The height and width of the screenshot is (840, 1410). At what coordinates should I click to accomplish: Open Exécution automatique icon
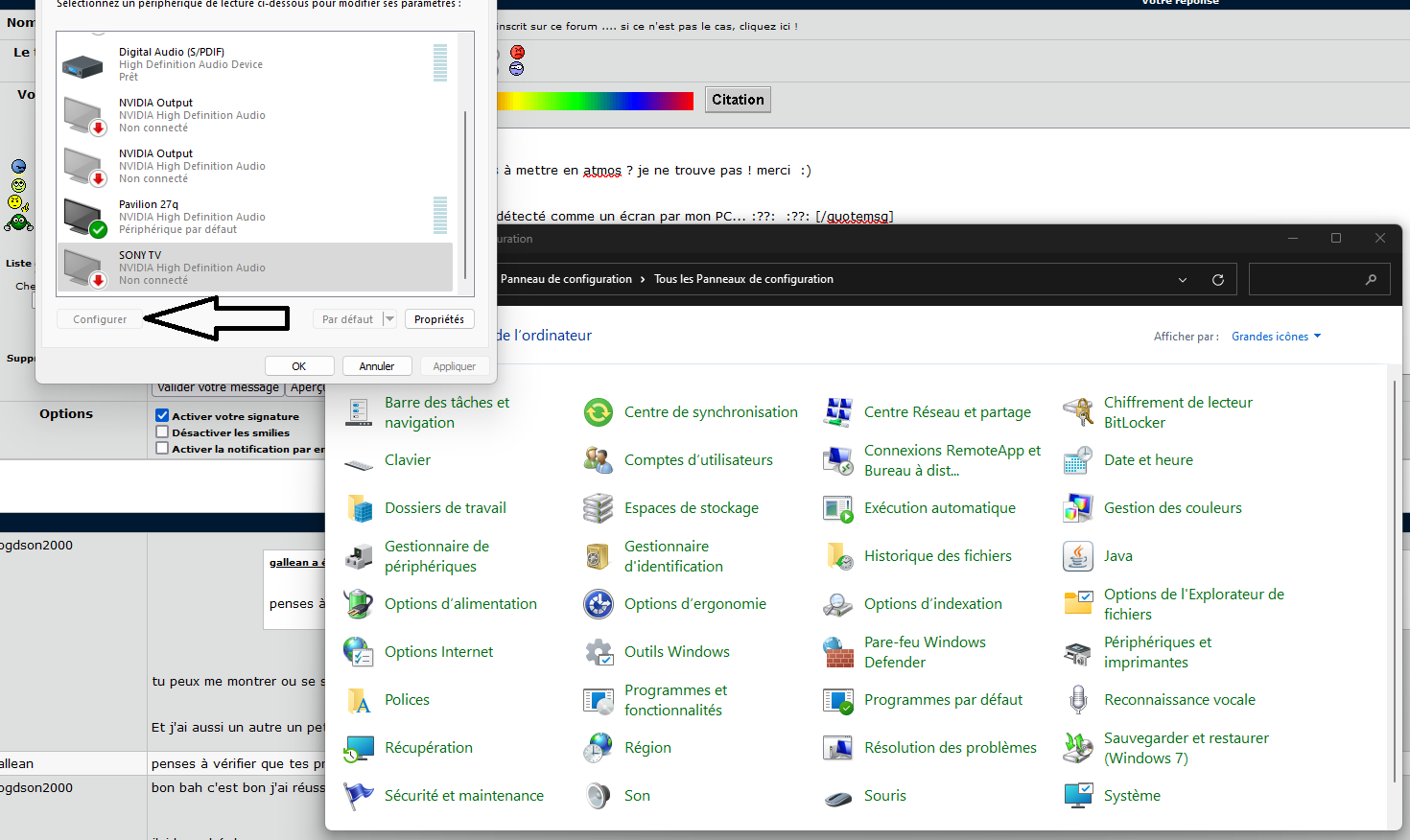coord(838,508)
